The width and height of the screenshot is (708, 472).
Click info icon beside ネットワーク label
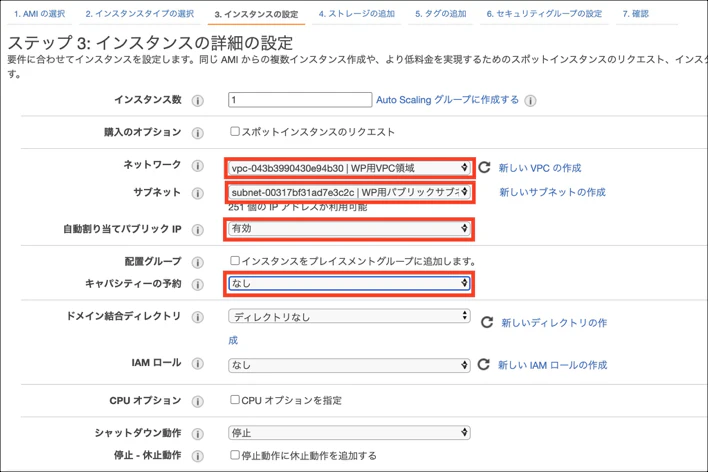(197, 166)
